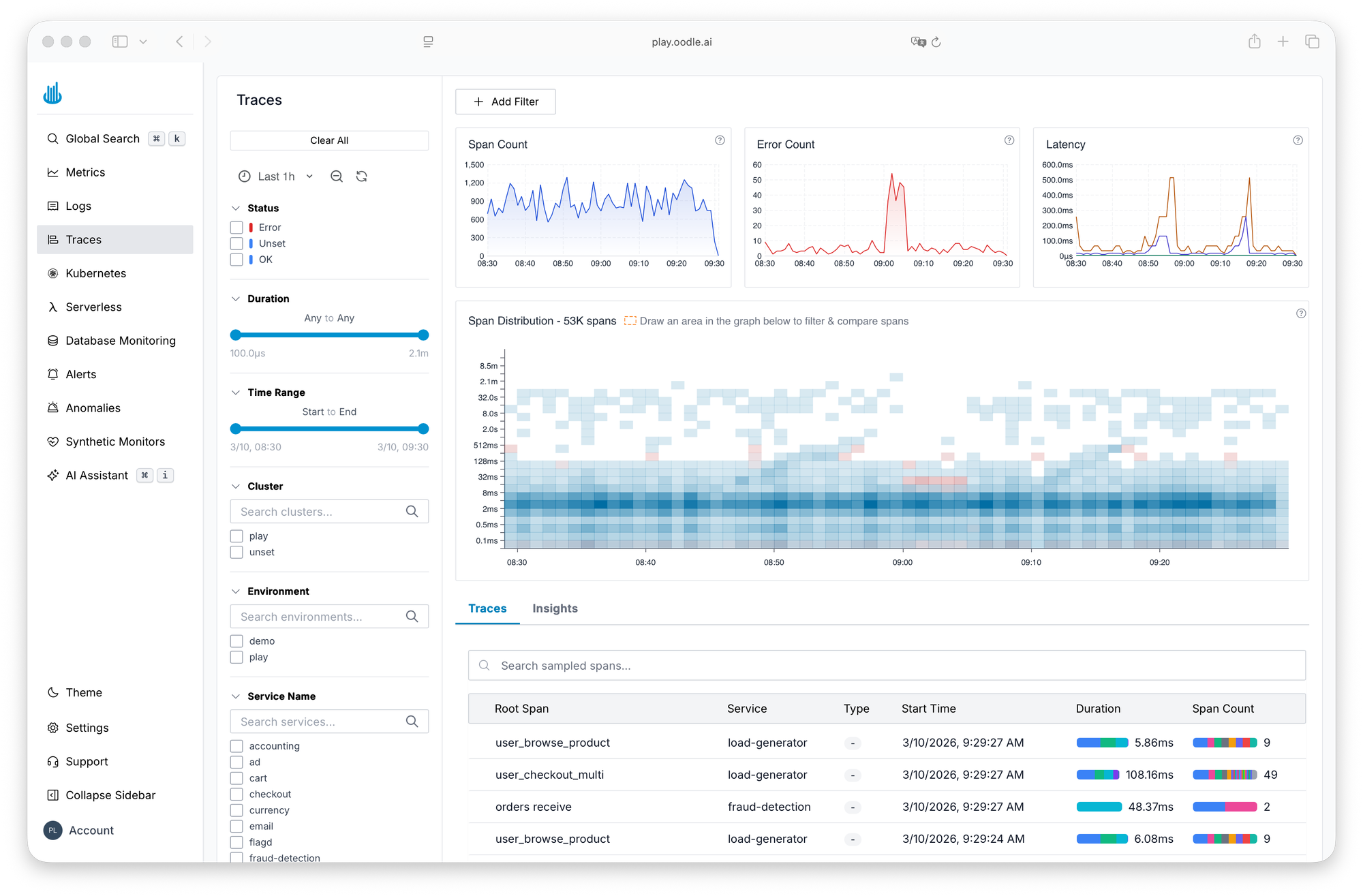Collapse the Duration filter section
The height and width of the screenshot is (896, 1363).
pyautogui.click(x=236, y=299)
